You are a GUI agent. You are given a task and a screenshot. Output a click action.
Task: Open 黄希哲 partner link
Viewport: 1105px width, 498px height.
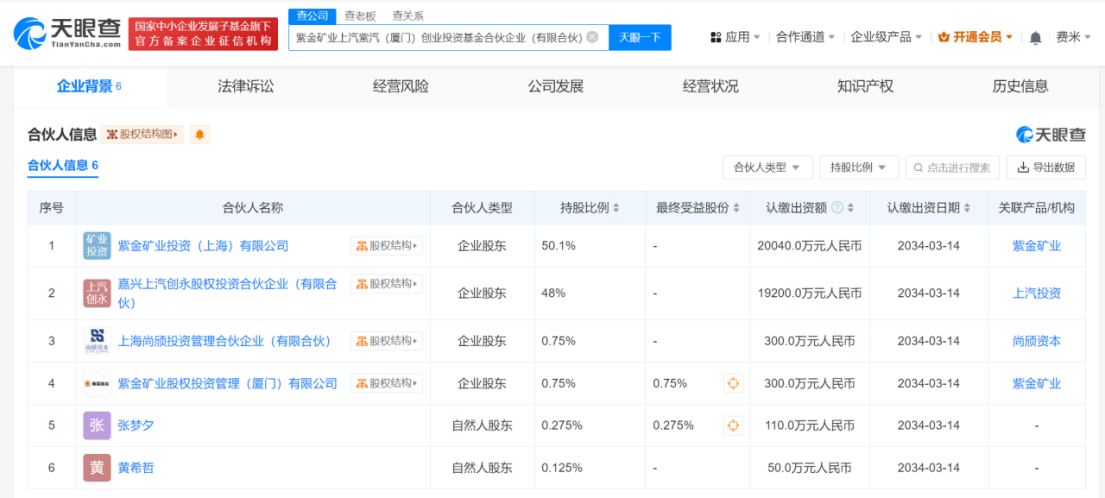(135, 468)
